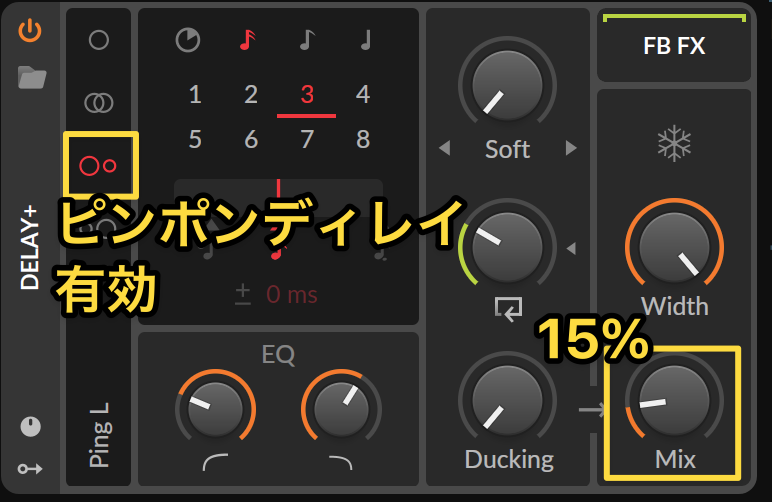772x502 pixels.
Task: Enable the ping-pong delay mode icon
Action: coord(97,166)
